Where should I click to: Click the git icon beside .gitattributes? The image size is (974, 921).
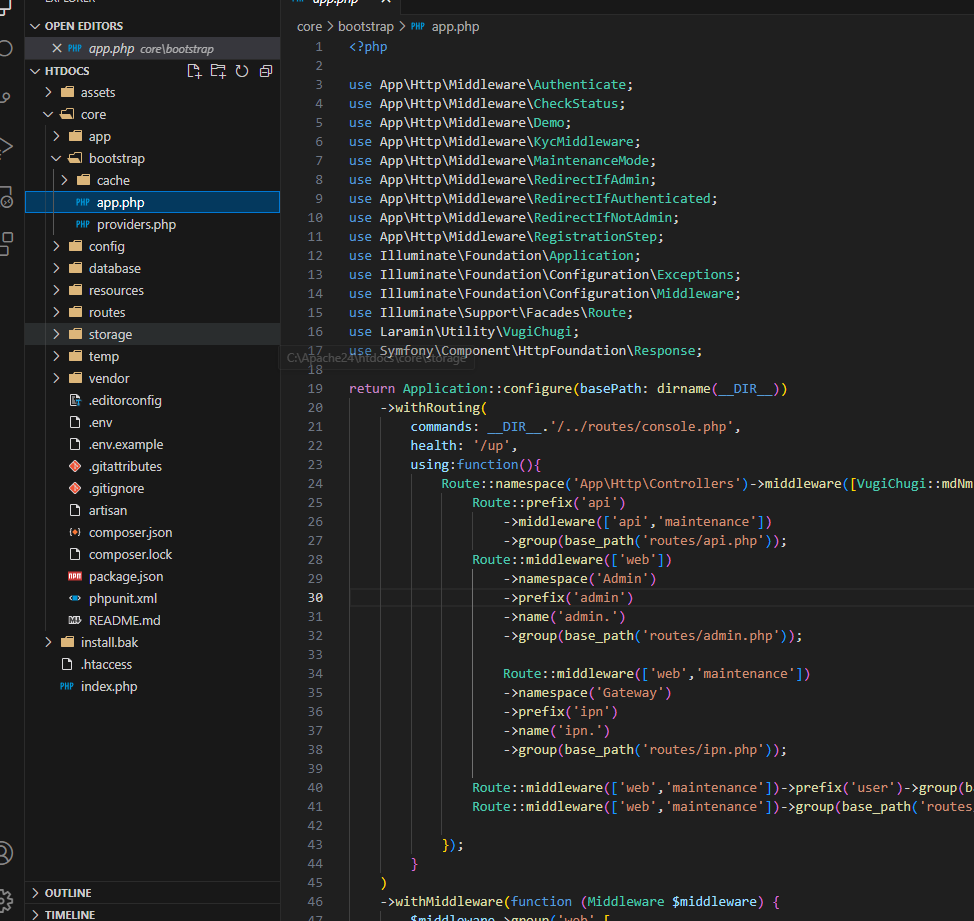[75, 466]
